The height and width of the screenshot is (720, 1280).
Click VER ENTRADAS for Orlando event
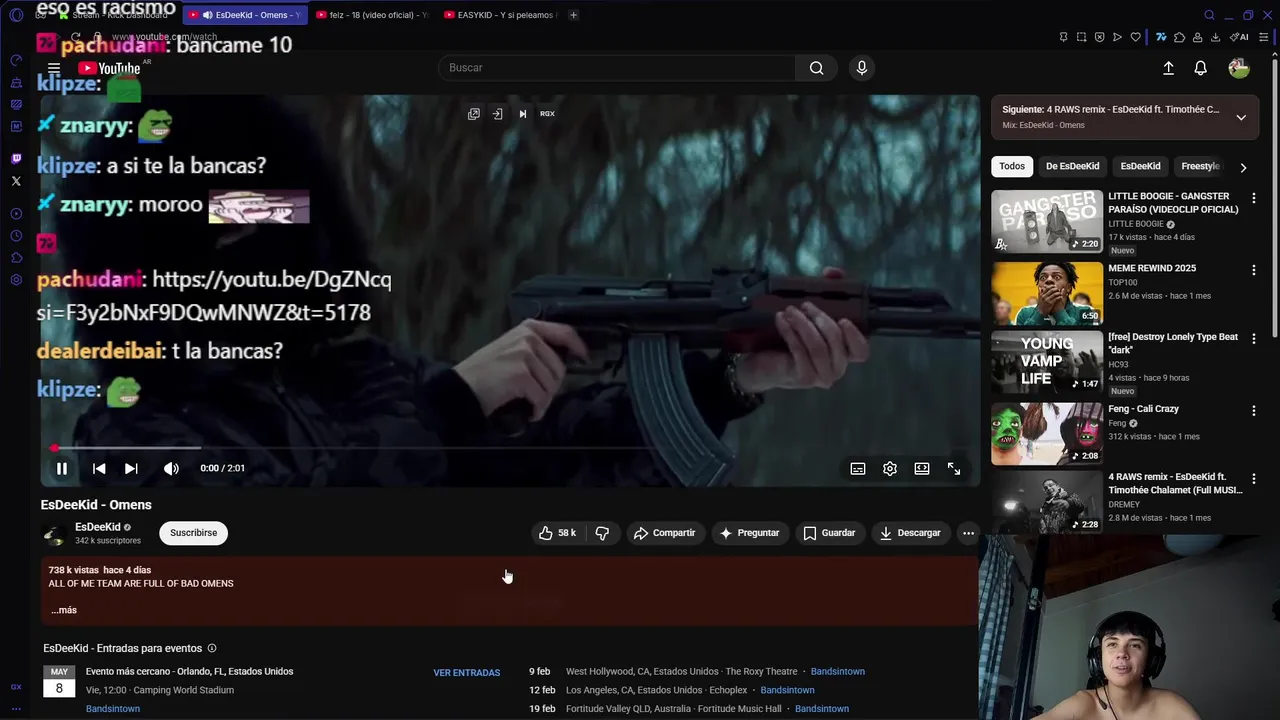466,673
